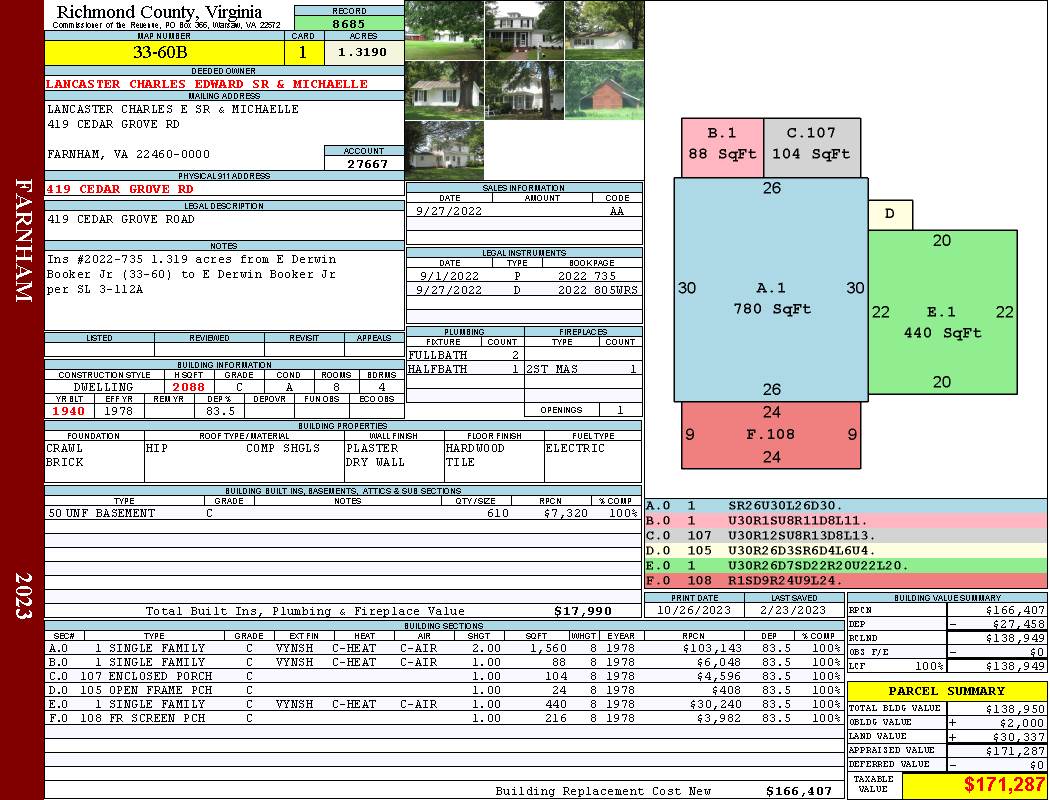Click the FULLBATH plumbing row

(x=465, y=355)
